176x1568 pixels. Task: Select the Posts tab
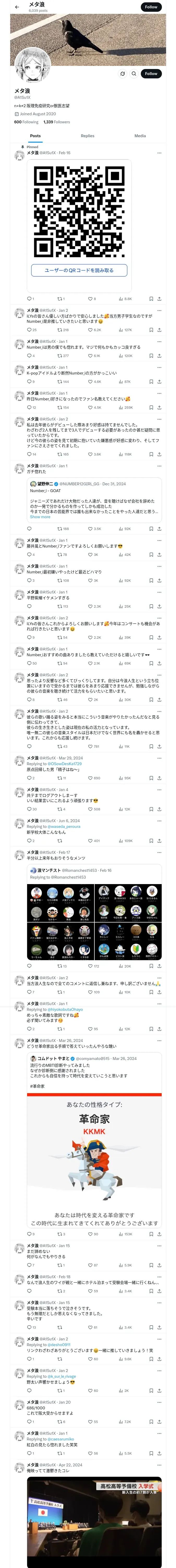36,136
